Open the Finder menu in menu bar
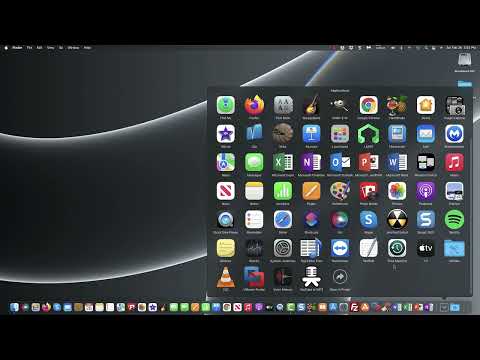 pos(17,48)
